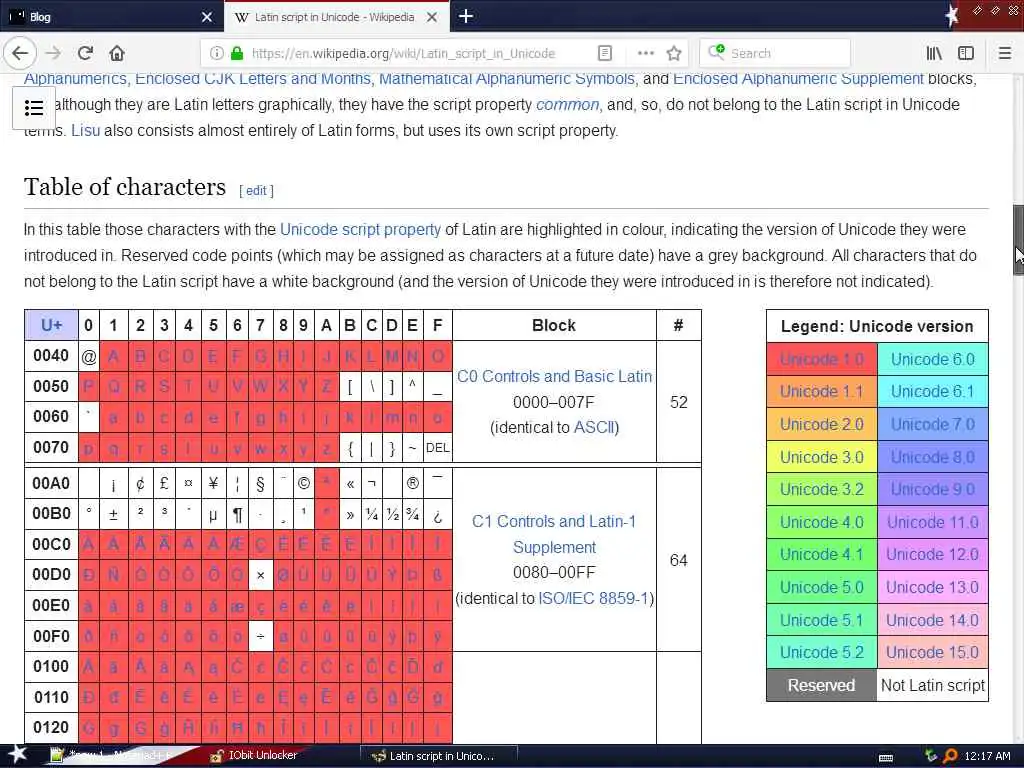Viewport: 1024px width, 768px height.
Task: Click the count cell showing 52
Action: [679, 402]
